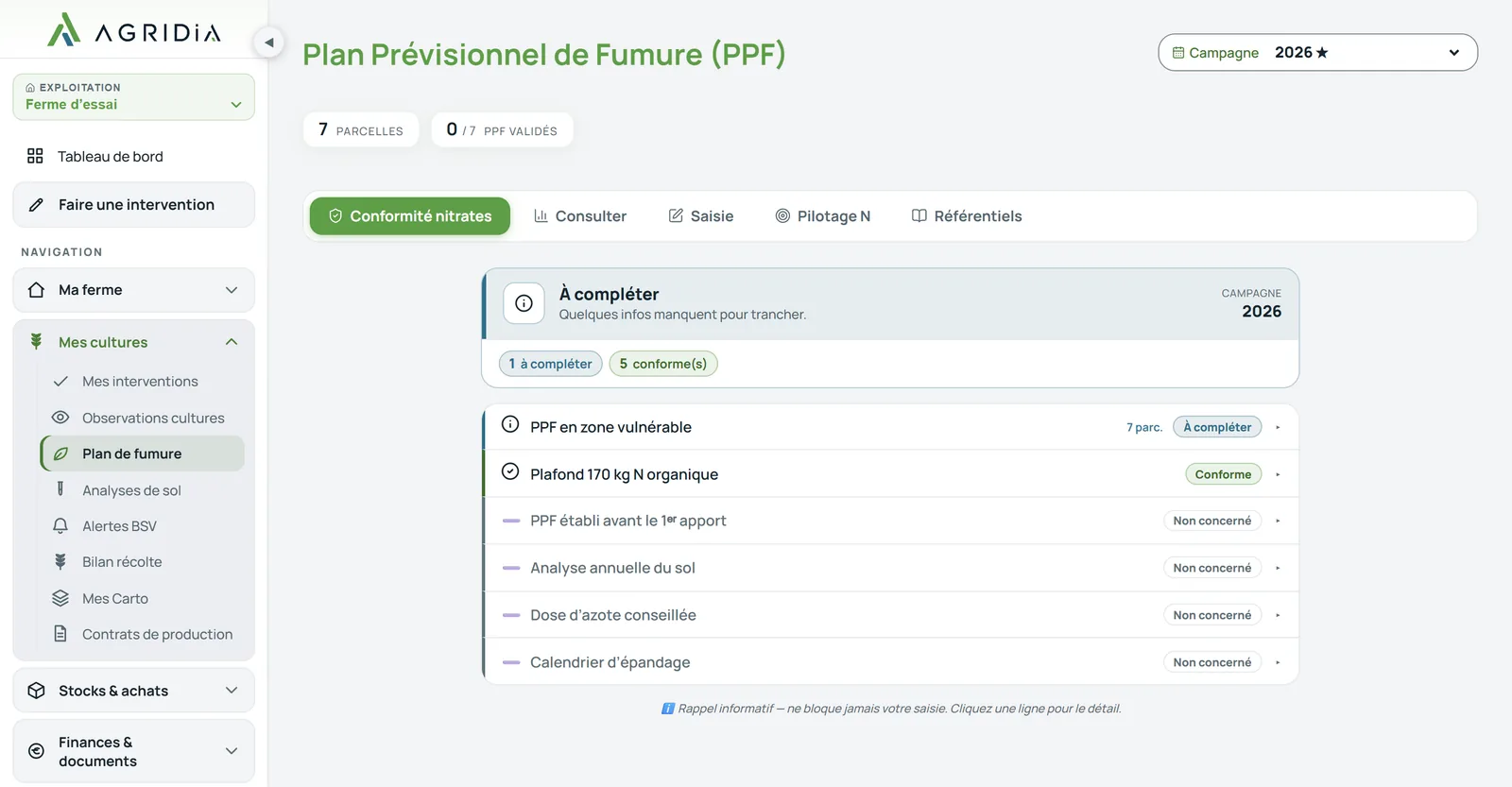
Task: Click the '5 conforme(s)' badge
Action: tap(663, 364)
